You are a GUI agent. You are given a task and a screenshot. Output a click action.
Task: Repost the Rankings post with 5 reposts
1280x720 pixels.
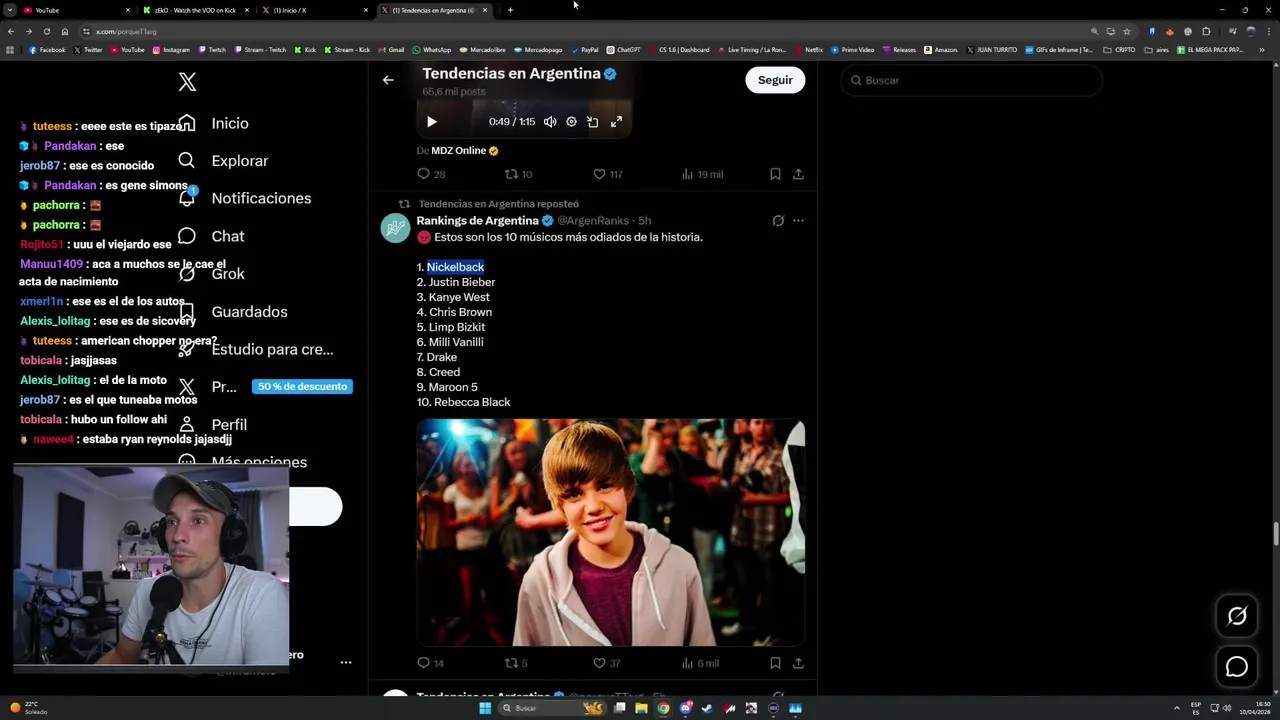click(516, 663)
